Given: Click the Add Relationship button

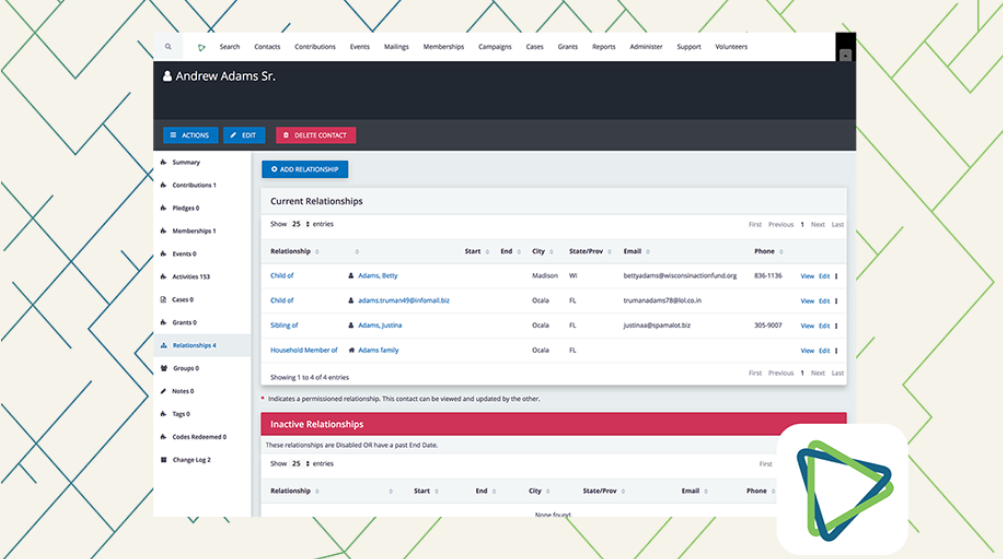Looking at the screenshot, I should (304, 169).
